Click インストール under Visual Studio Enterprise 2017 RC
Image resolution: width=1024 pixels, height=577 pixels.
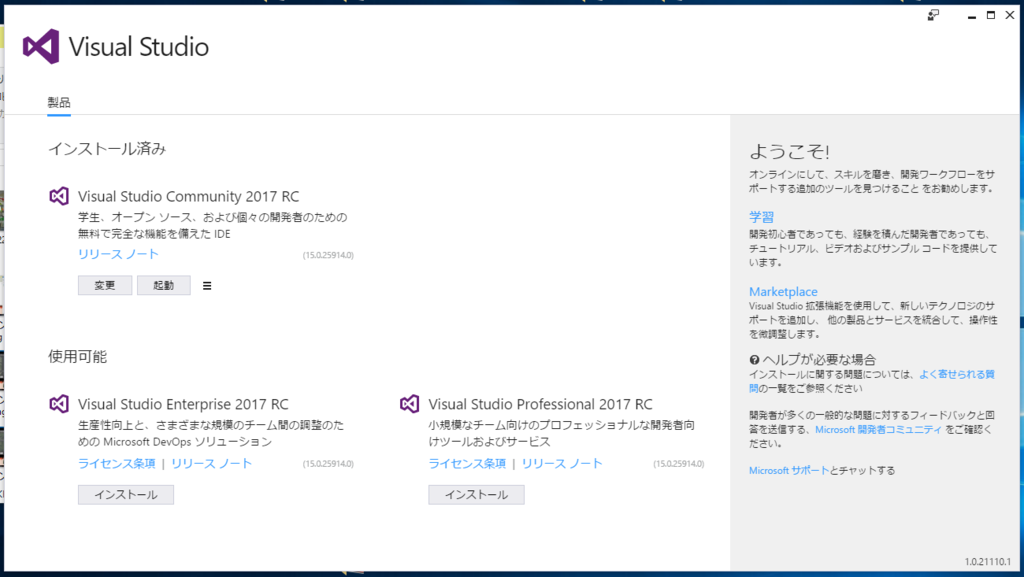125,494
